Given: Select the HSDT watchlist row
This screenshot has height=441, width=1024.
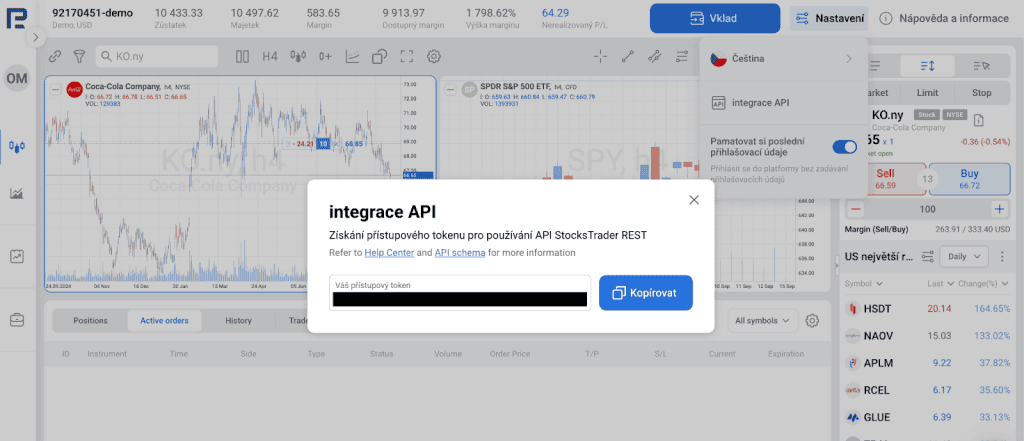Looking at the screenshot, I should pos(927,308).
